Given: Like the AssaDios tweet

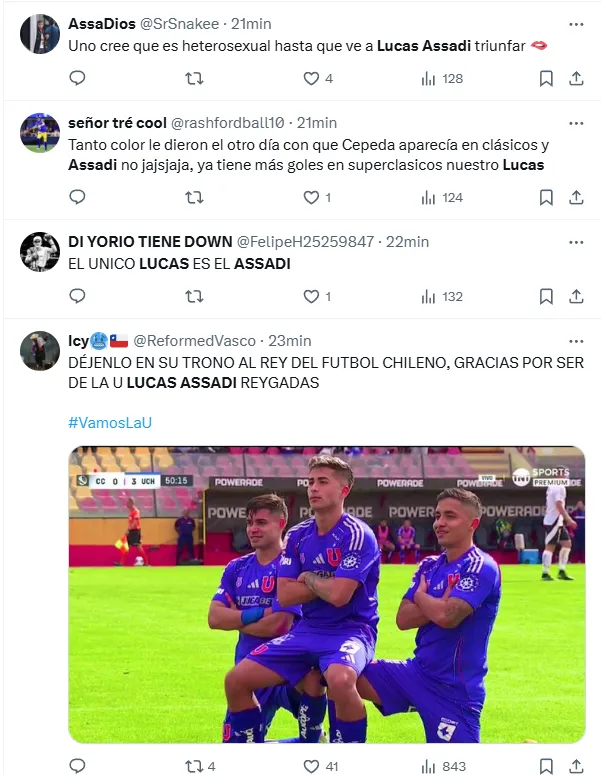Looking at the screenshot, I should pos(311,78).
